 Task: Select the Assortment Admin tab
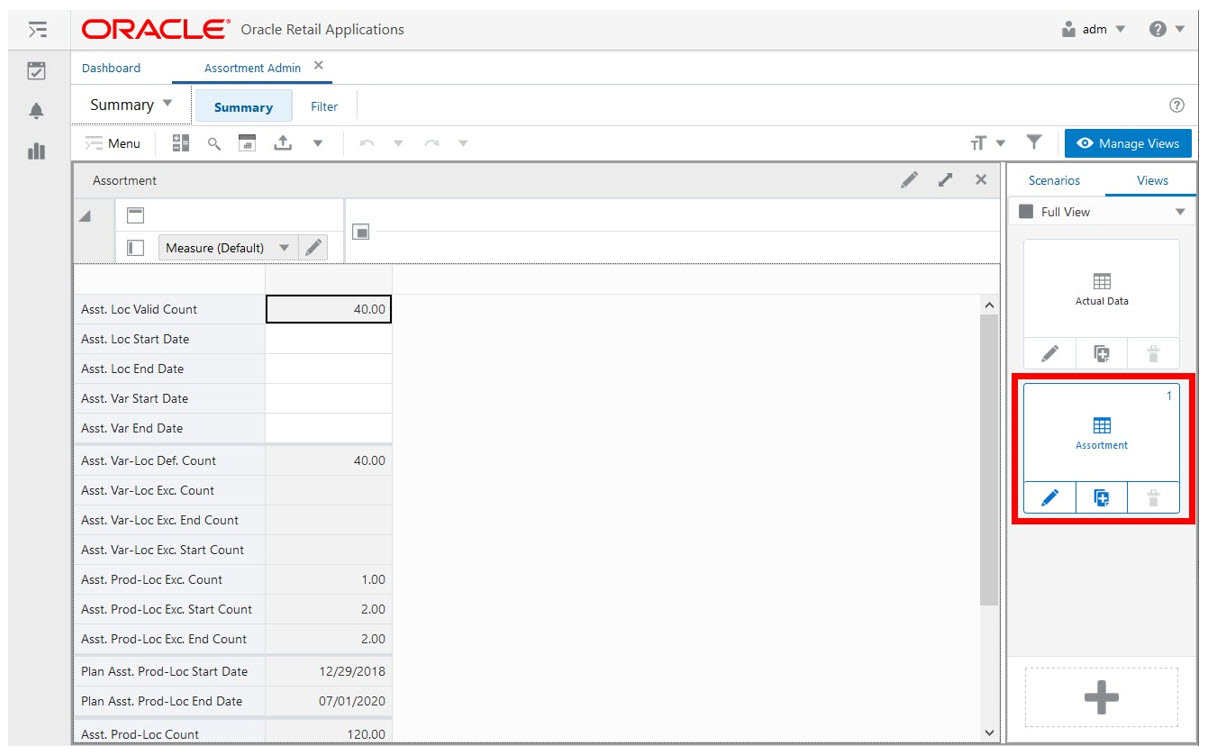(x=252, y=68)
